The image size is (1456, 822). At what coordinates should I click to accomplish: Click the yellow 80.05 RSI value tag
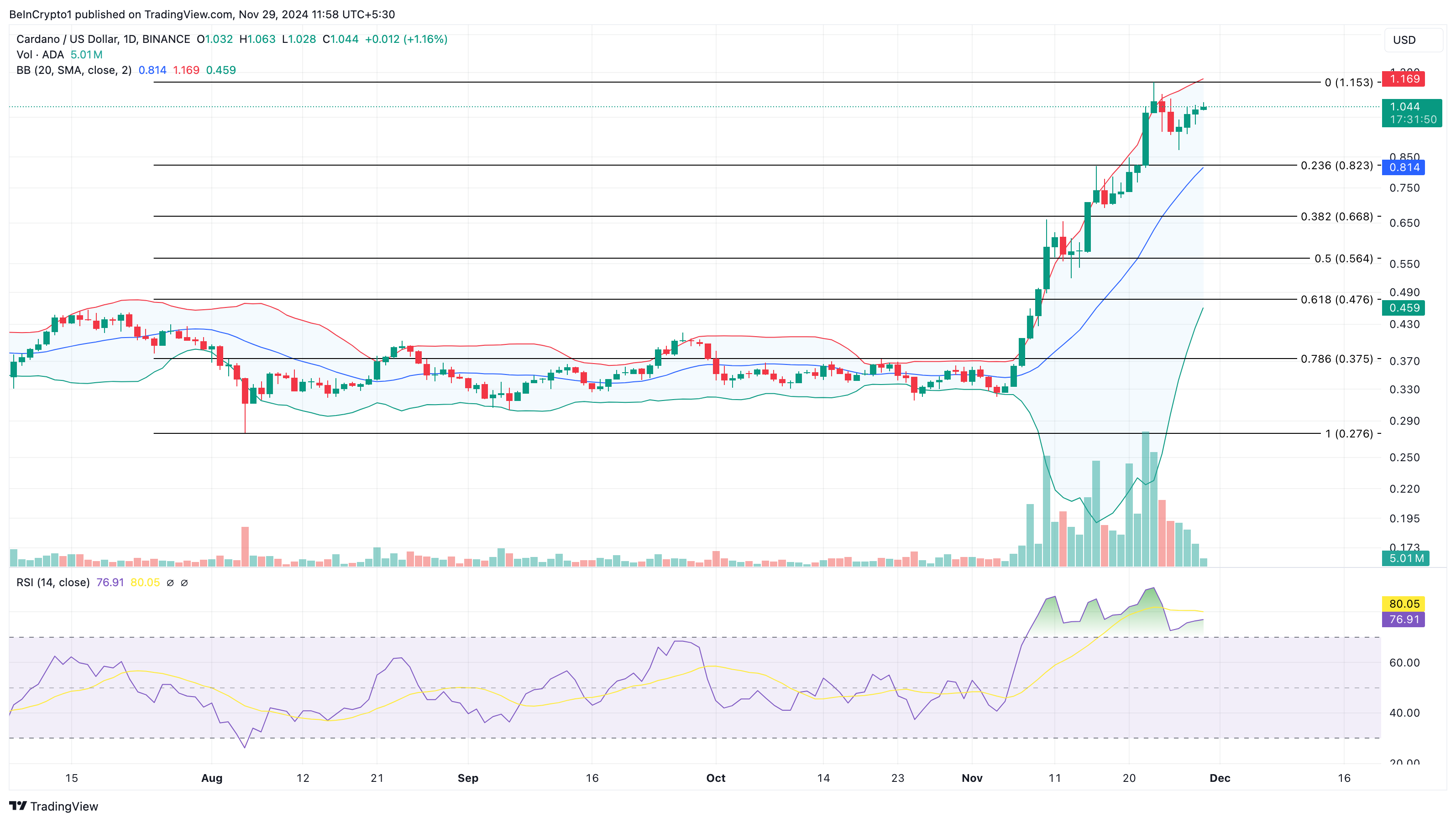click(x=1404, y=603)
